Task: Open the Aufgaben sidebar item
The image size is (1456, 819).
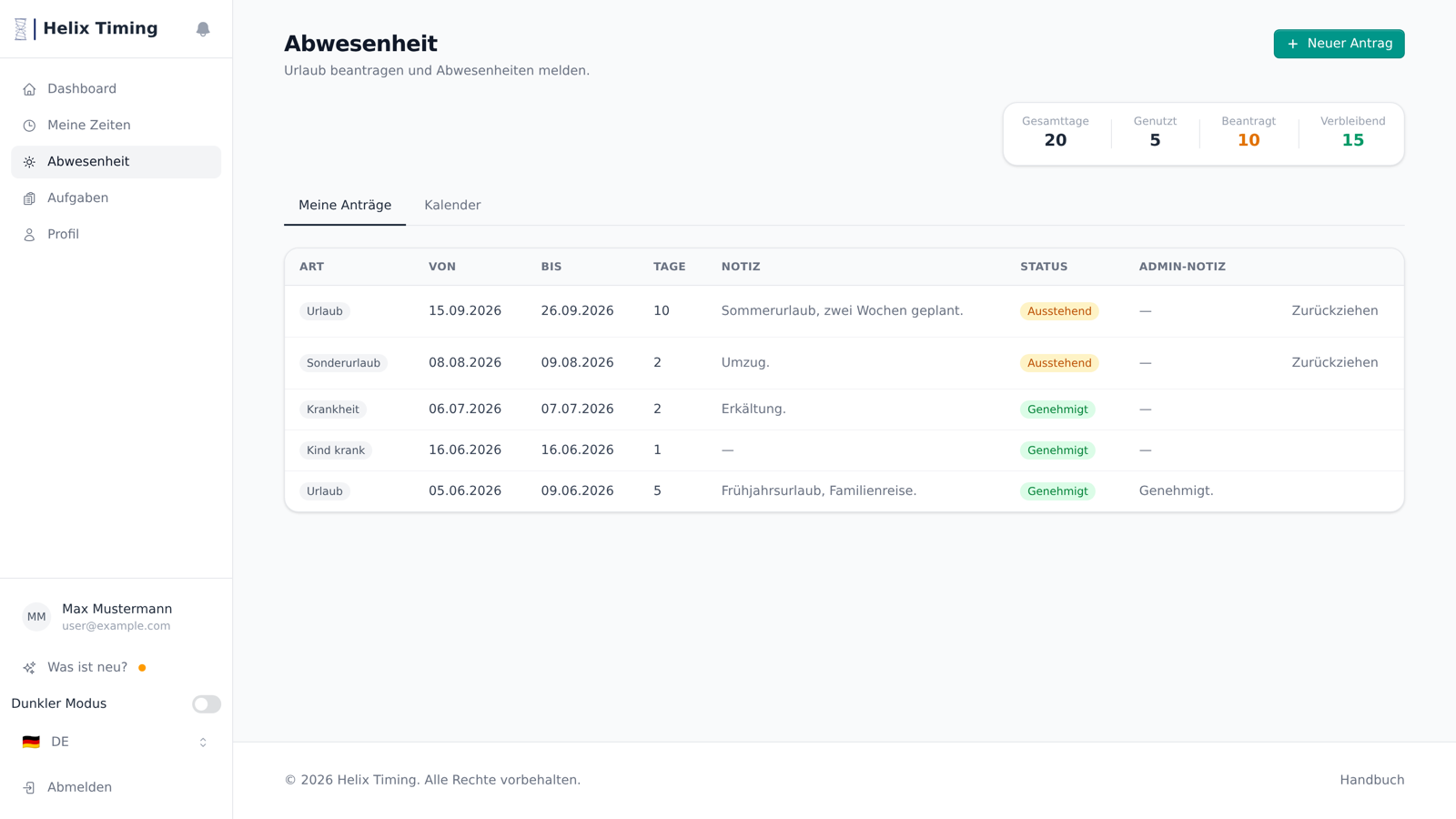Action: pyautogui.click(x=116, y=198)
